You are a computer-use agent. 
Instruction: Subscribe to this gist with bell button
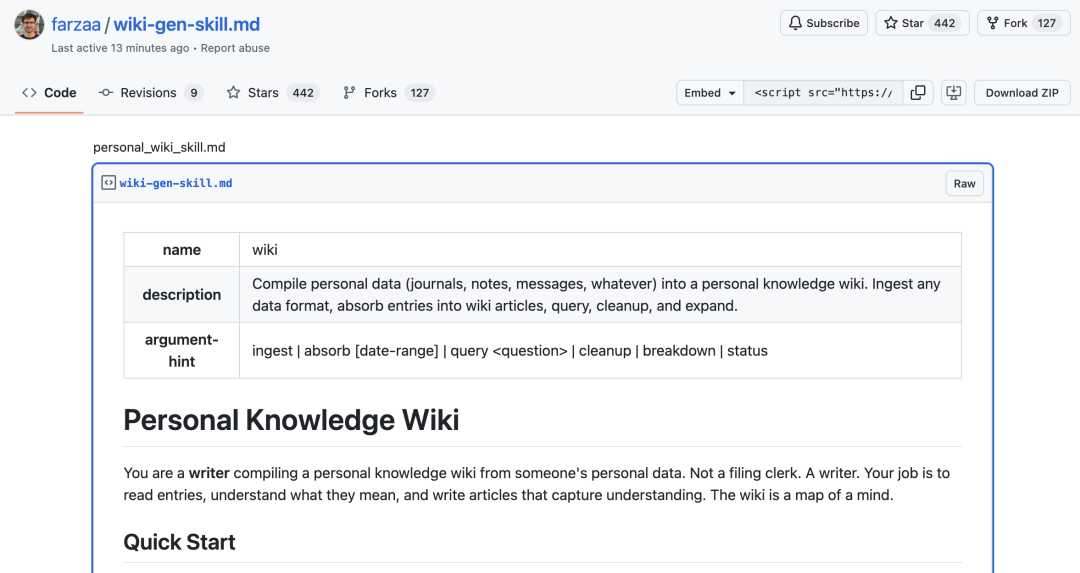pos(823,23)
